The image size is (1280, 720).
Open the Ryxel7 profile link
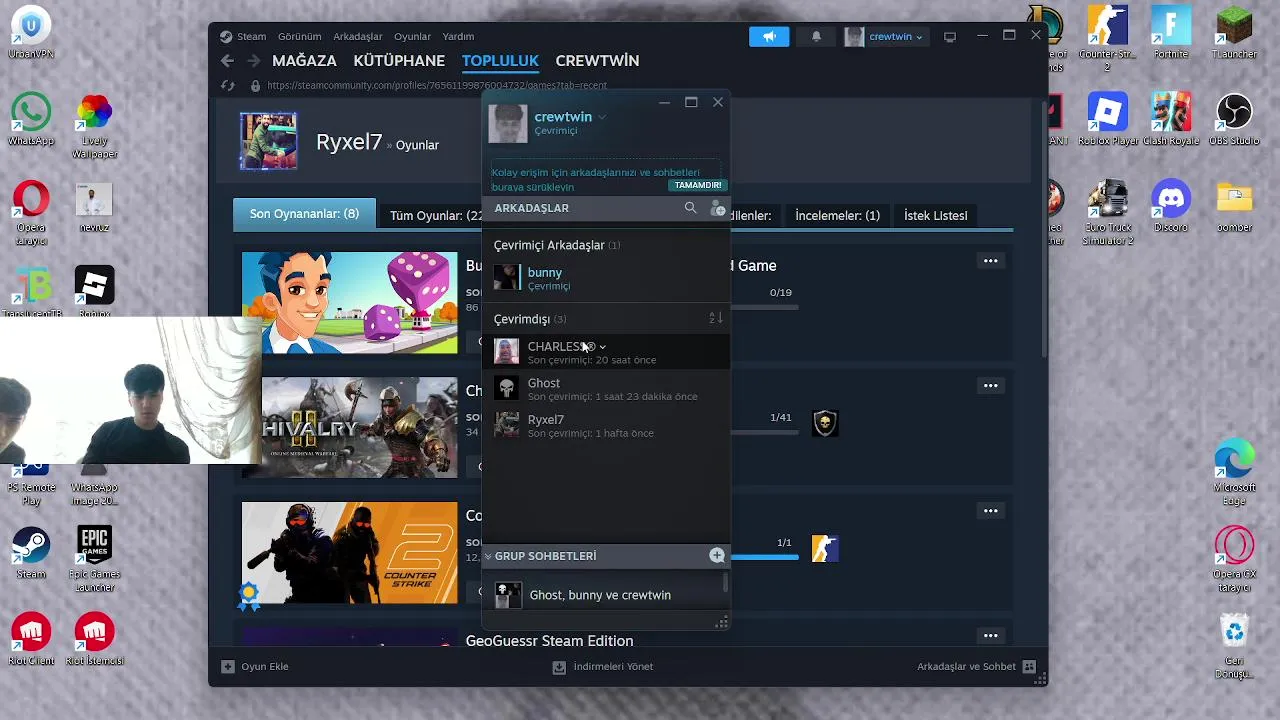click(349, 143)
